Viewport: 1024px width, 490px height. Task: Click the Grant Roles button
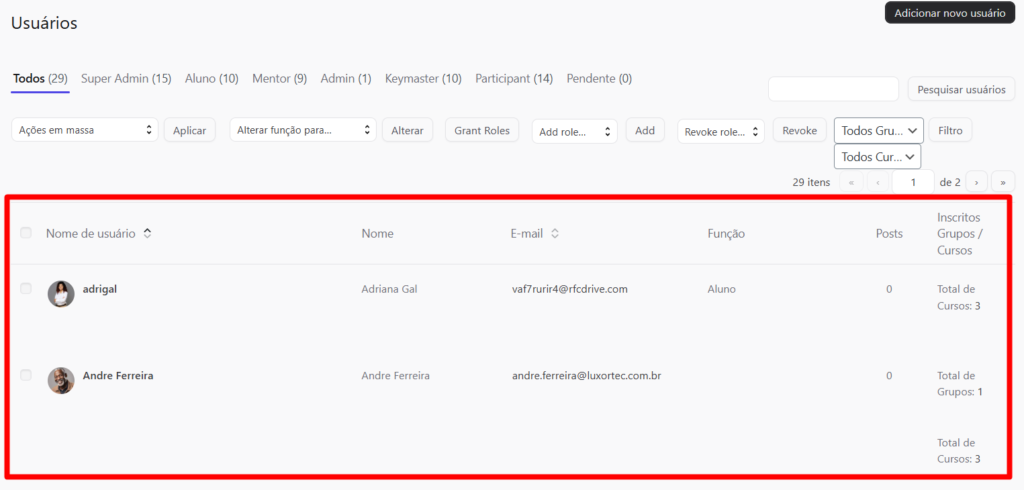coord(482,130)
